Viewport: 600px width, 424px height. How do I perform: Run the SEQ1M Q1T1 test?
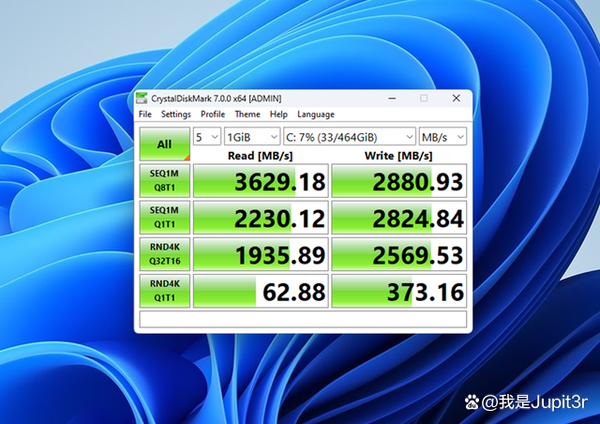coord(164,218)
